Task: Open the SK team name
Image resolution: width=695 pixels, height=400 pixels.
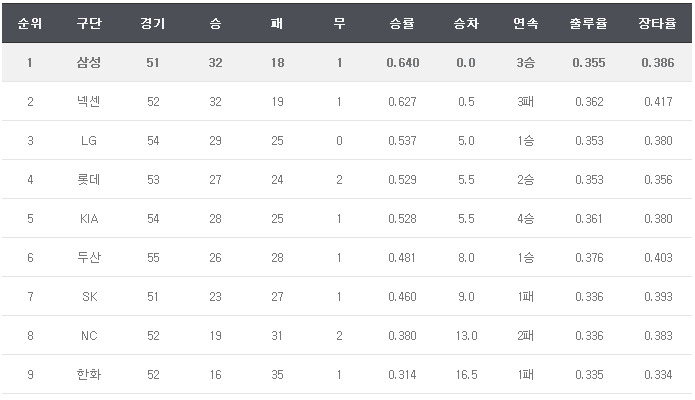Action: point(89,297)
